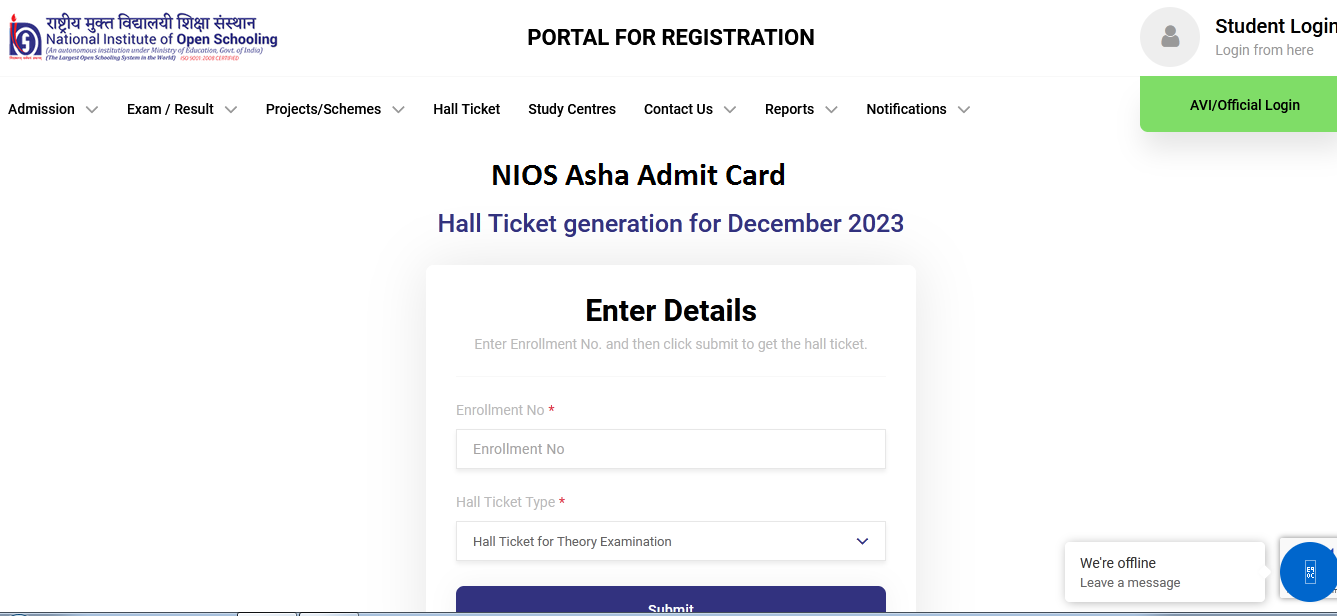The image size is (1337, 616).
Task: Click inside the Enrollment No field
Action: pos(670,449)
